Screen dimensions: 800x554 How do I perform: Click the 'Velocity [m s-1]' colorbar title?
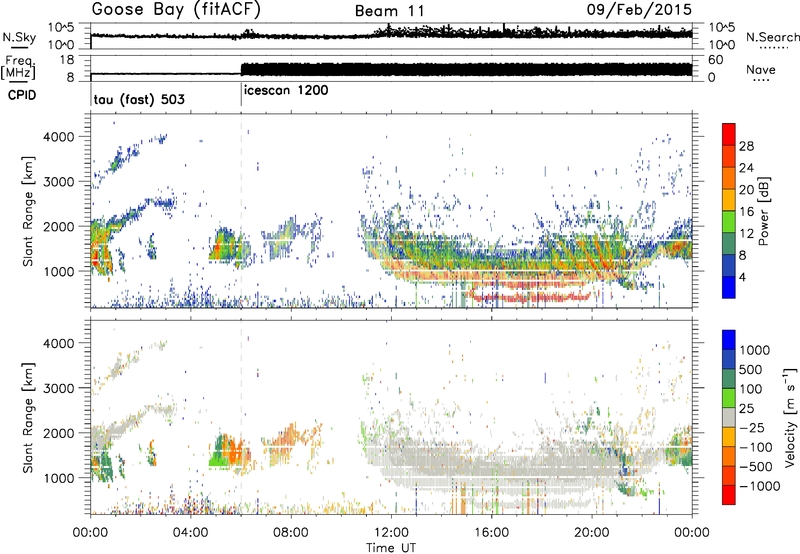pyautogui.click(x=790, y=417)
